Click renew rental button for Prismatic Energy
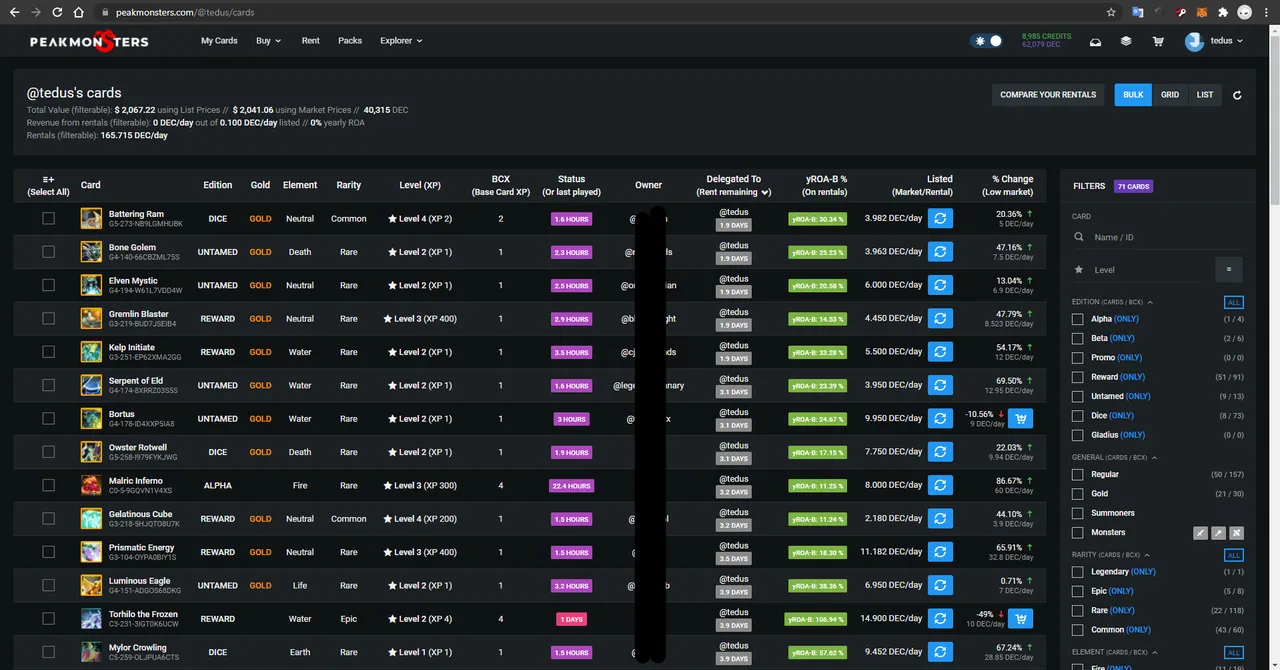 pyautogui.click(x=940, y=552)
